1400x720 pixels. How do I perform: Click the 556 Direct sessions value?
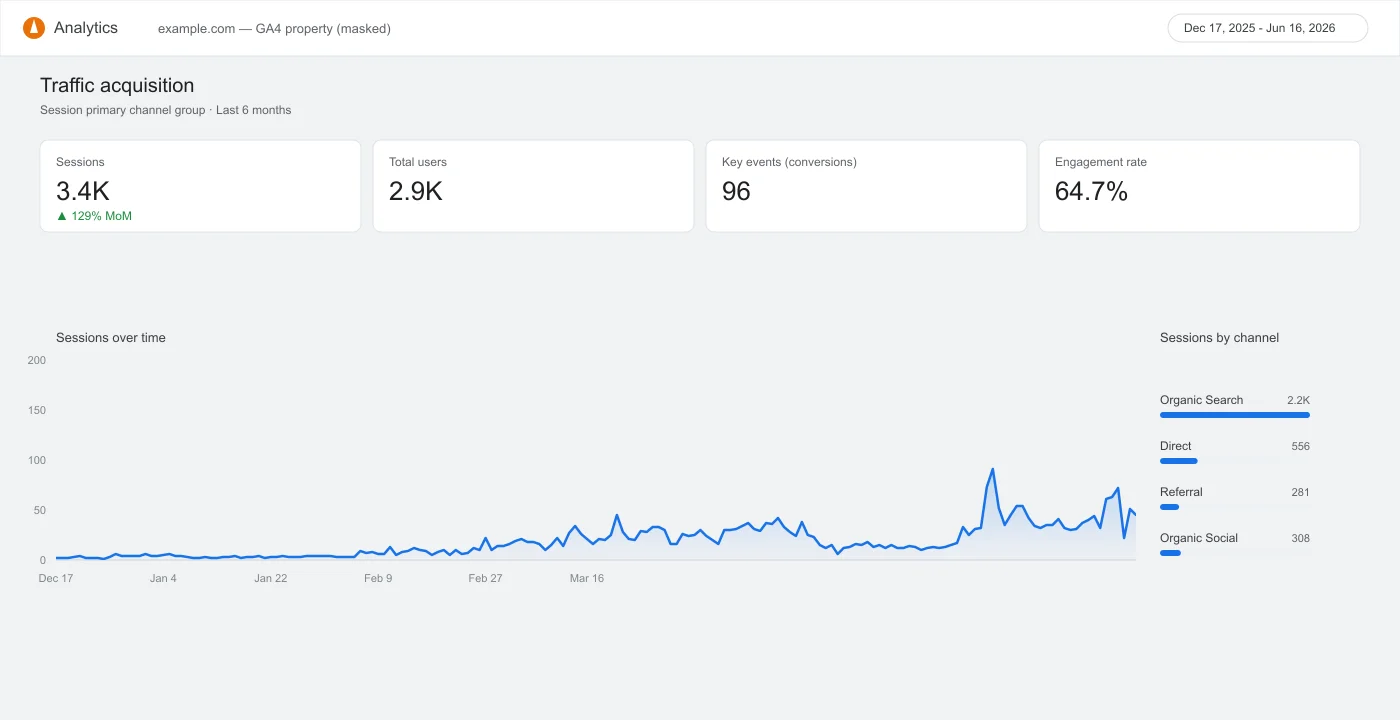click(1300, 446)
